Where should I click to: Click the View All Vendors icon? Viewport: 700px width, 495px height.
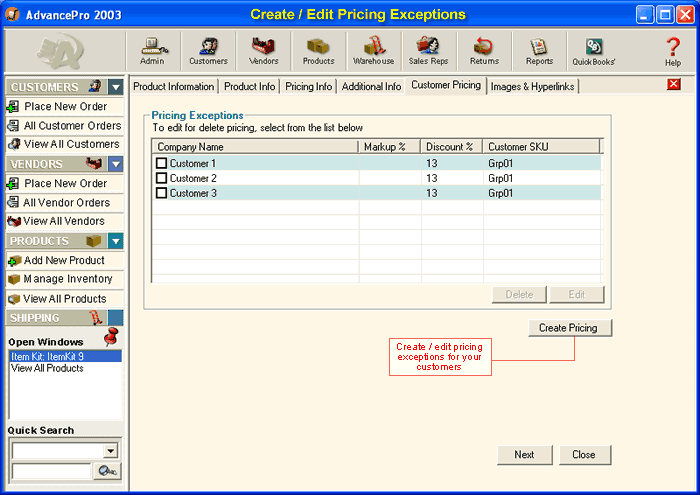click(14, 221)
